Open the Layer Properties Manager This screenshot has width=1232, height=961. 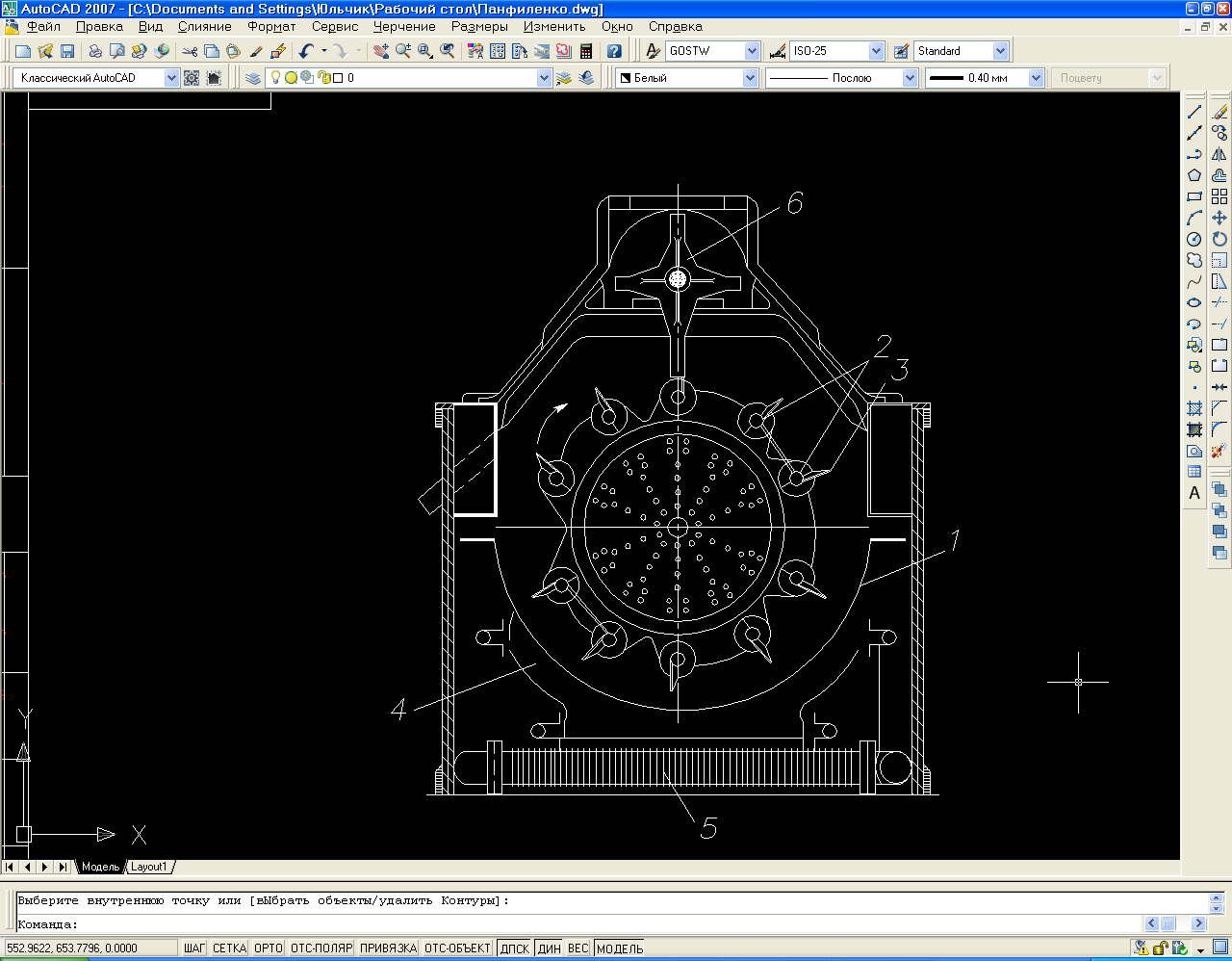[x=253, y=78]
